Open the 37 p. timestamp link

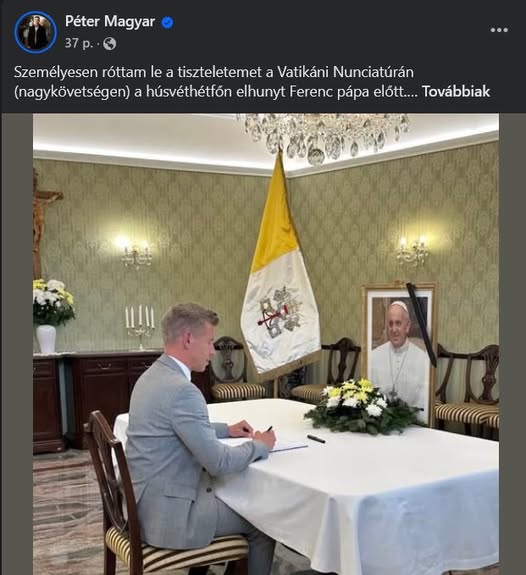pyautogui.click(x=78, y=44)
